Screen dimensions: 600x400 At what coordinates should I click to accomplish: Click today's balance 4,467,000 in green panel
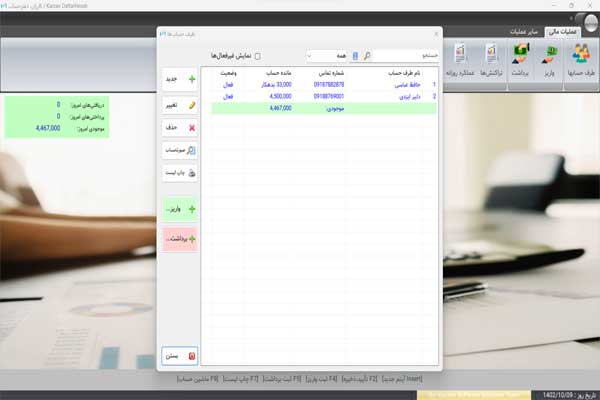pyautogui.click(x=48, y=128)
